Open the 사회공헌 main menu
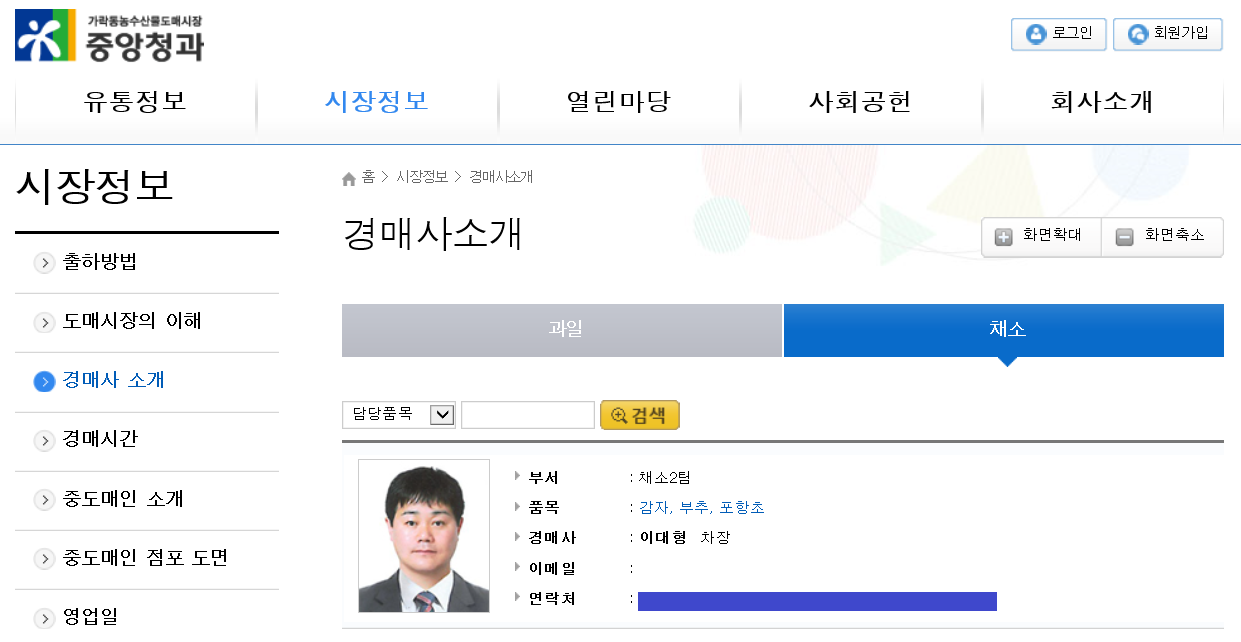 coord(861,102)
